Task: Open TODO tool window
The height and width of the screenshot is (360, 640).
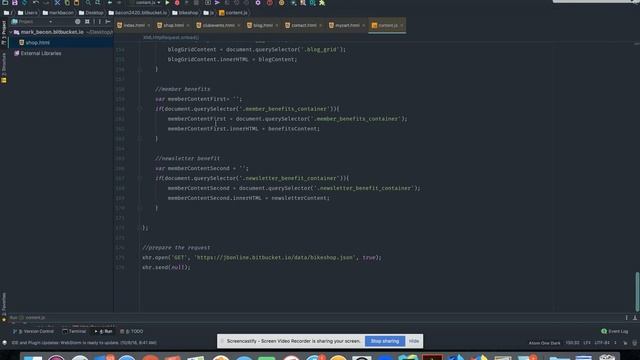Action: 132,331
